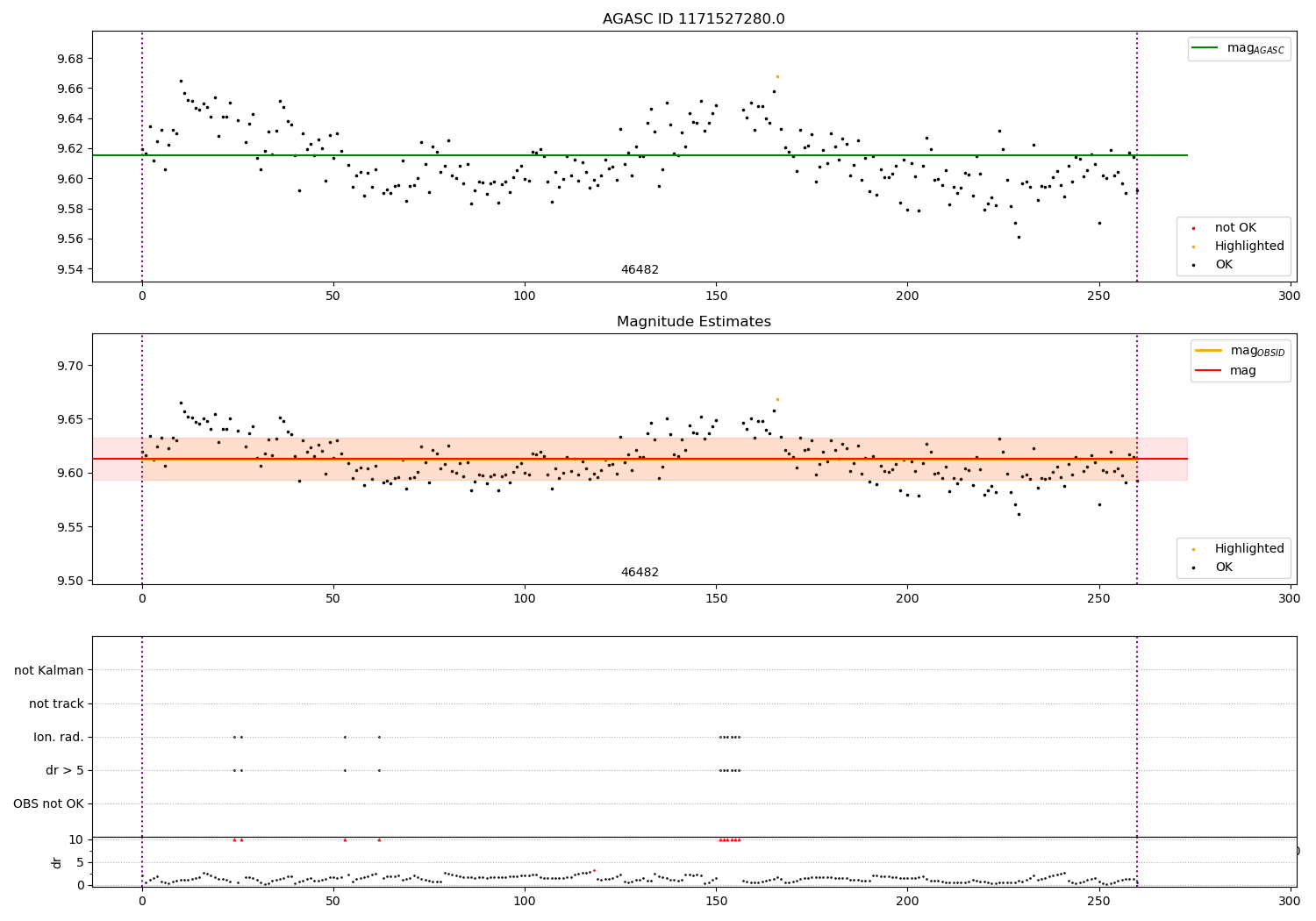
Task: Click the "dr > 5" axis label
Action: (x=65, y=771)
